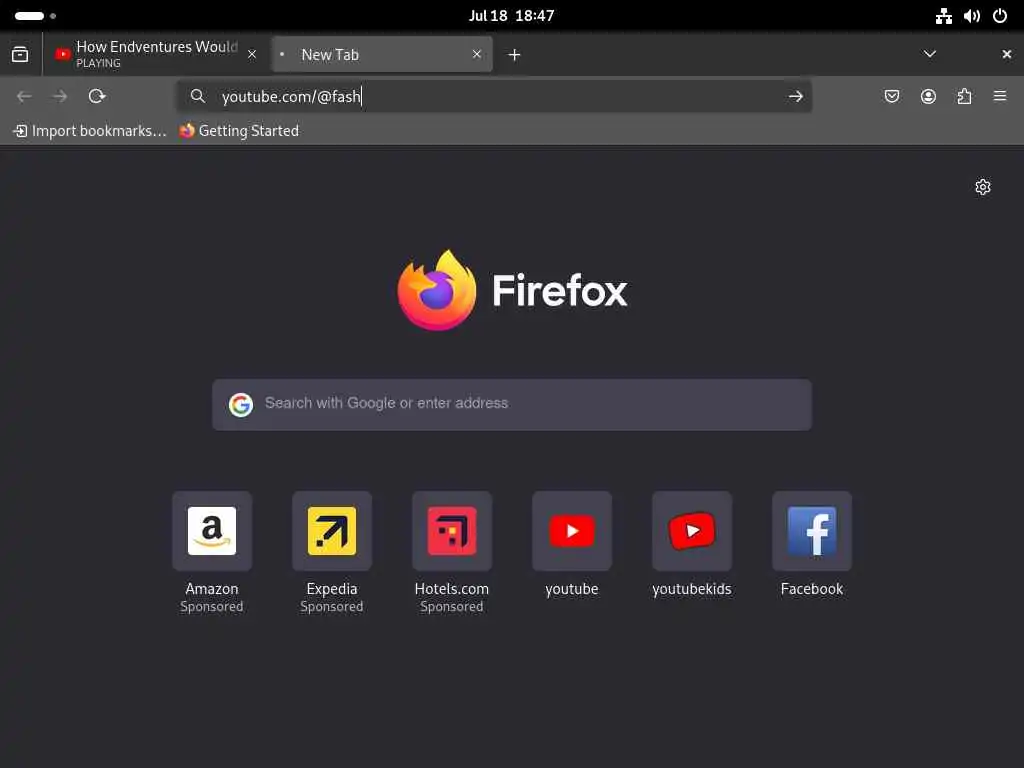Click the back navigation arrow

click(x=24, y=97)
